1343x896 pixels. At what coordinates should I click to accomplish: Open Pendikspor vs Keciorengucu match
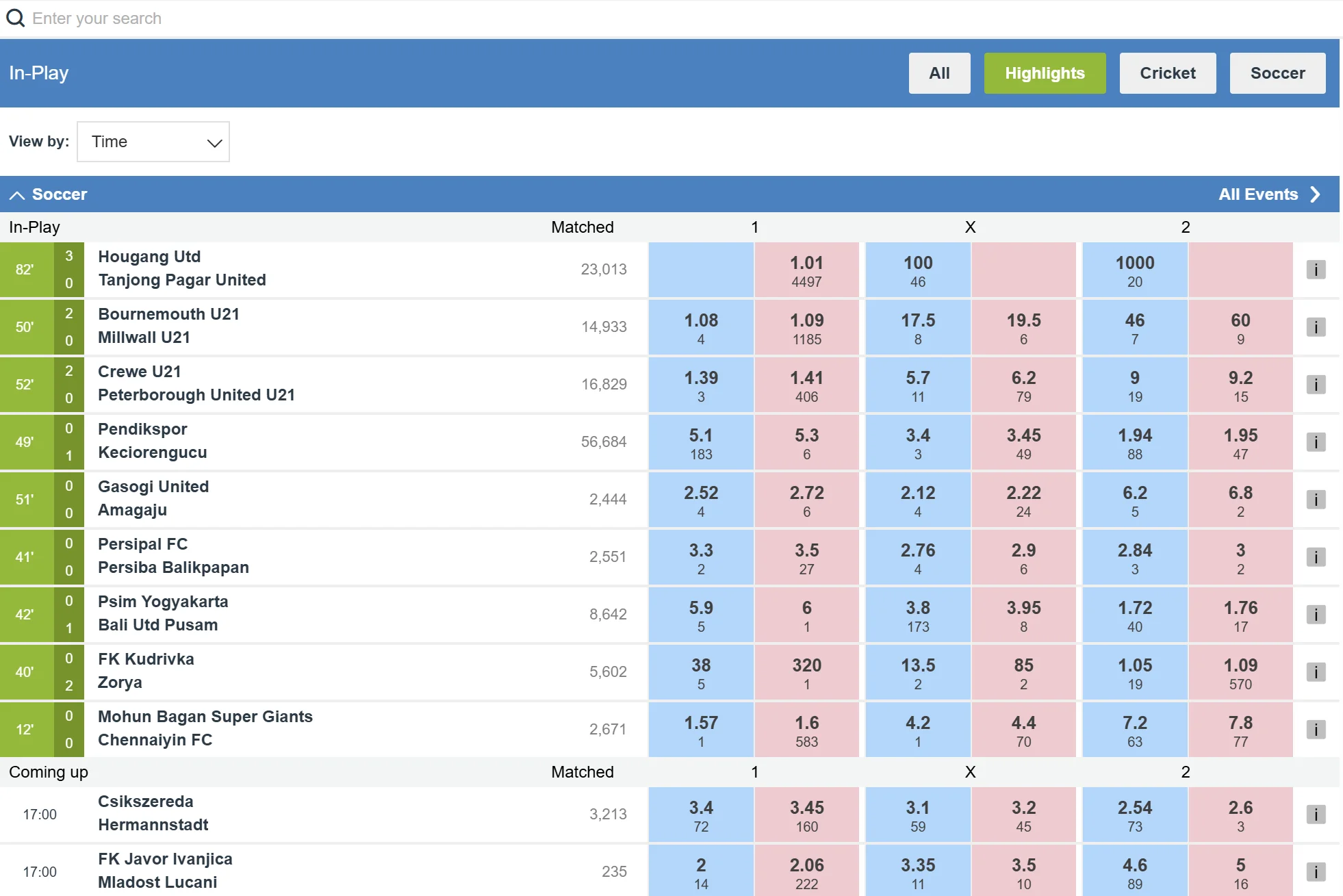[x=152, y=441]
